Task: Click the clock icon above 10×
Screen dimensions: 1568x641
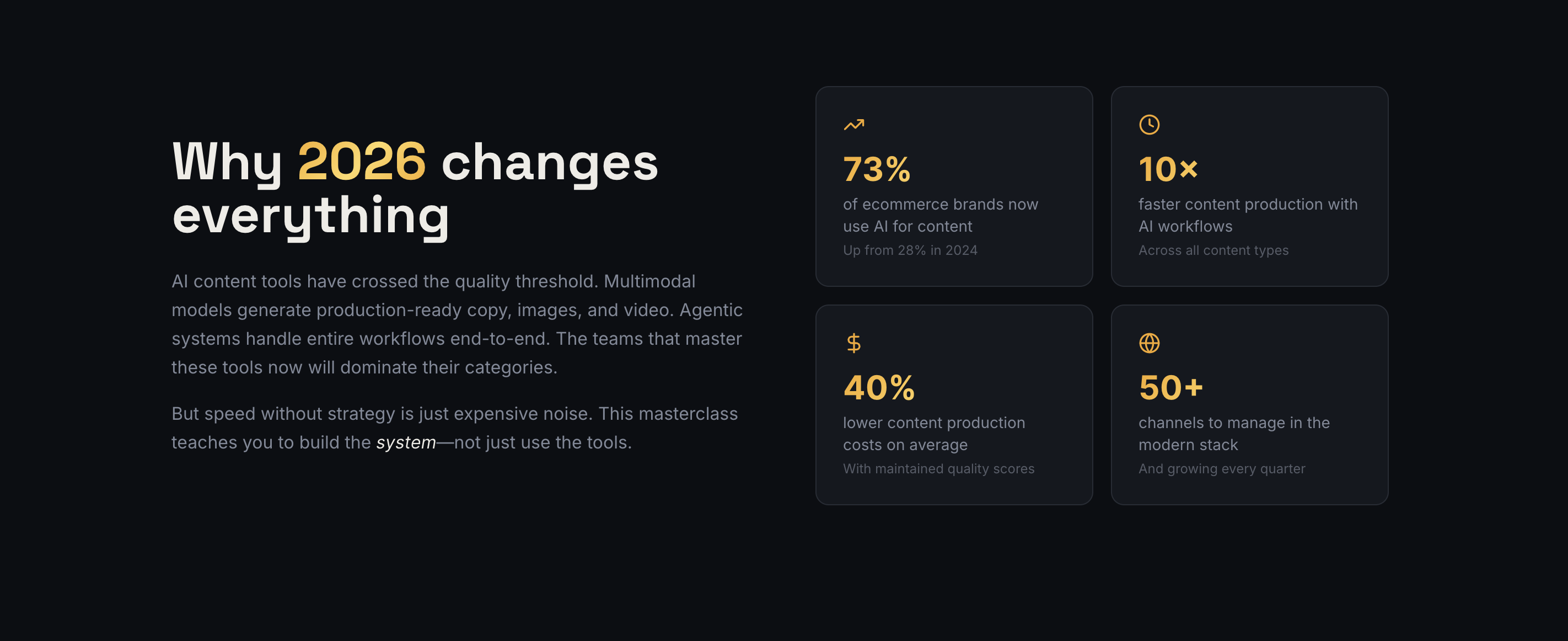Action: [1148, 125]
